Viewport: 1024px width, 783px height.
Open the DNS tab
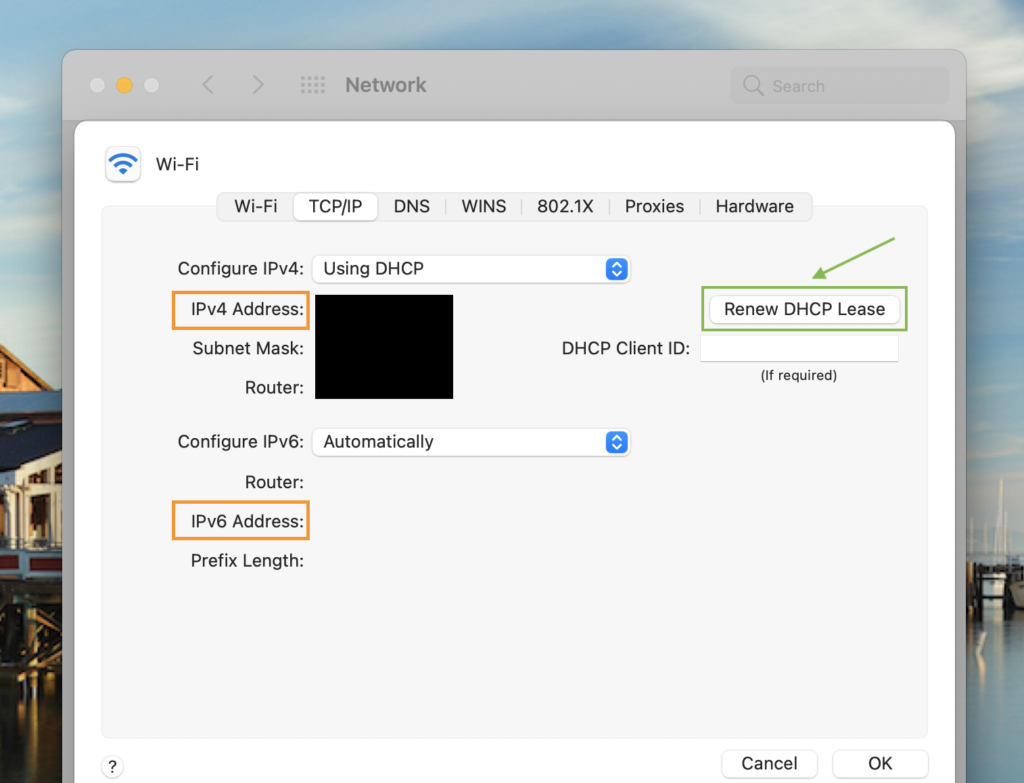pos(411,207)
